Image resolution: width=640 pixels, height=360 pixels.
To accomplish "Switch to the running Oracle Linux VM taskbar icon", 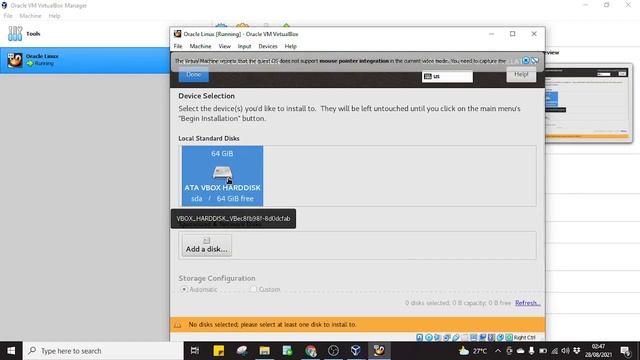I will click(379, 351).
